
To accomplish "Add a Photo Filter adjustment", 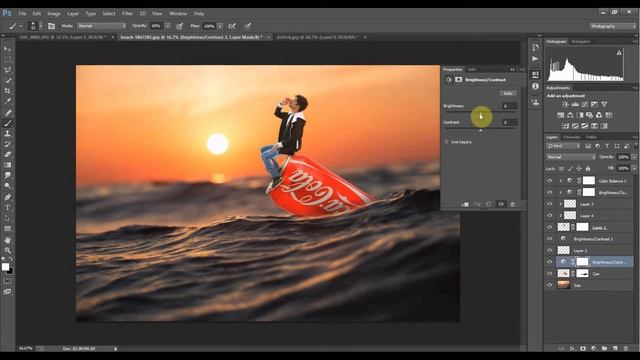I will click(x=589, y=115).
